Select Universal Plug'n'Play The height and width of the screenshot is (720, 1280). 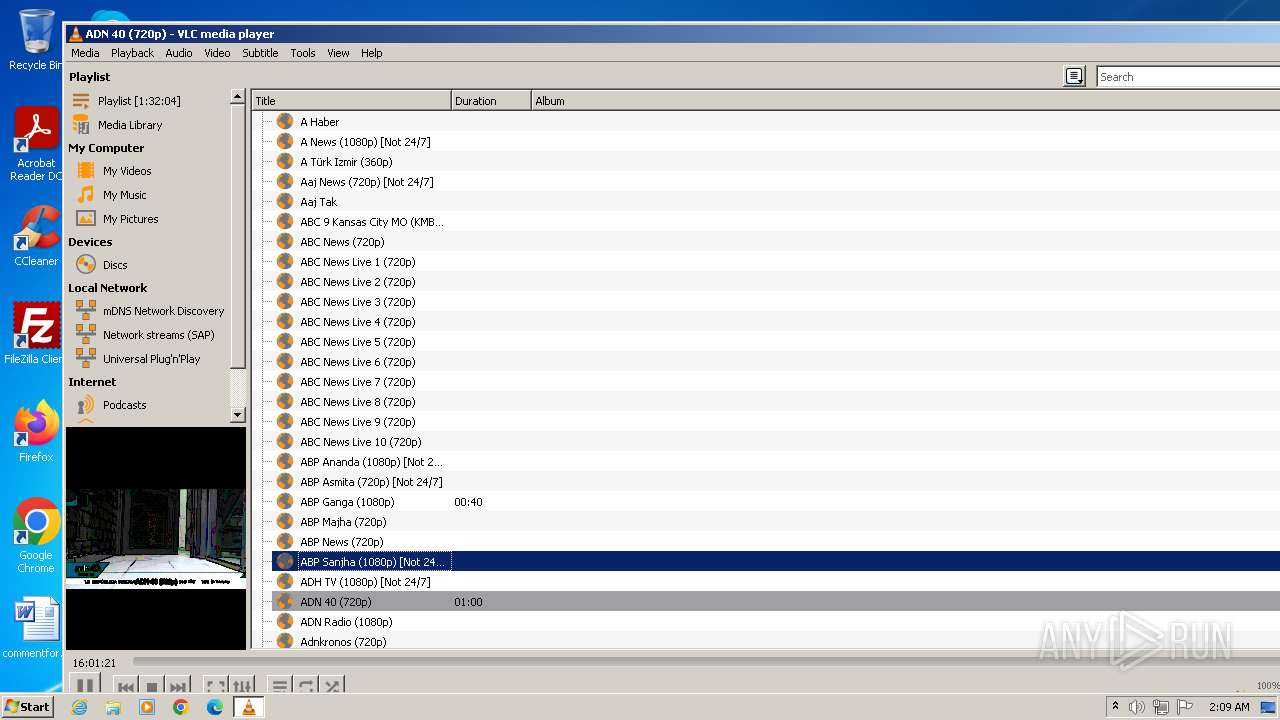tap(151, 359)
